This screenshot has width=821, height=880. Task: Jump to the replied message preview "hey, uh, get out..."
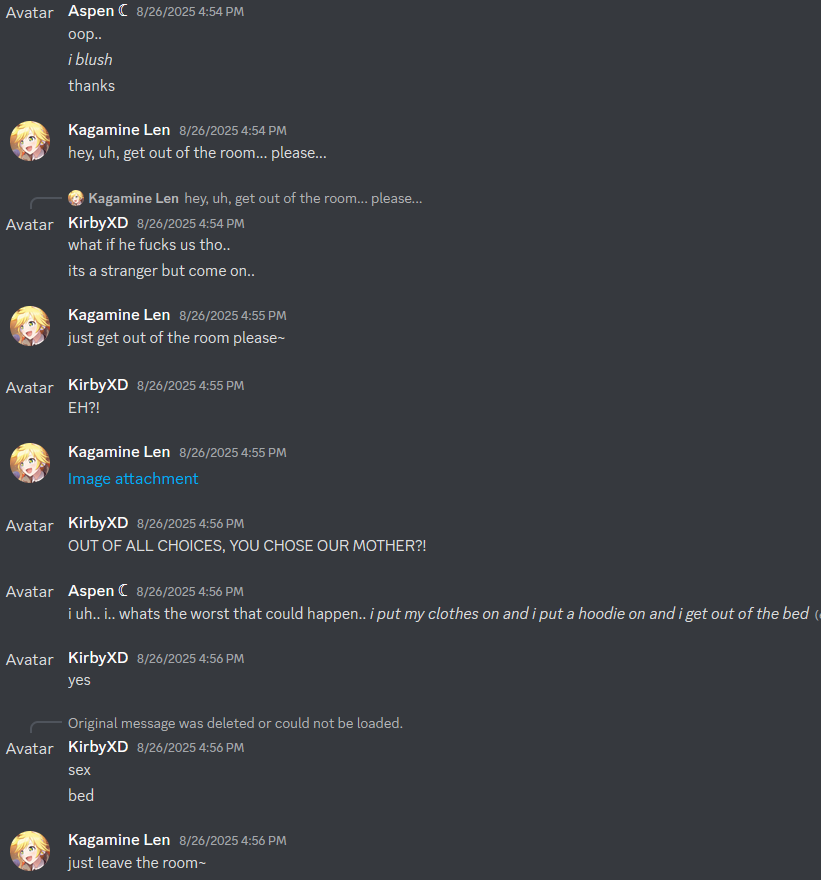point(304,199)
